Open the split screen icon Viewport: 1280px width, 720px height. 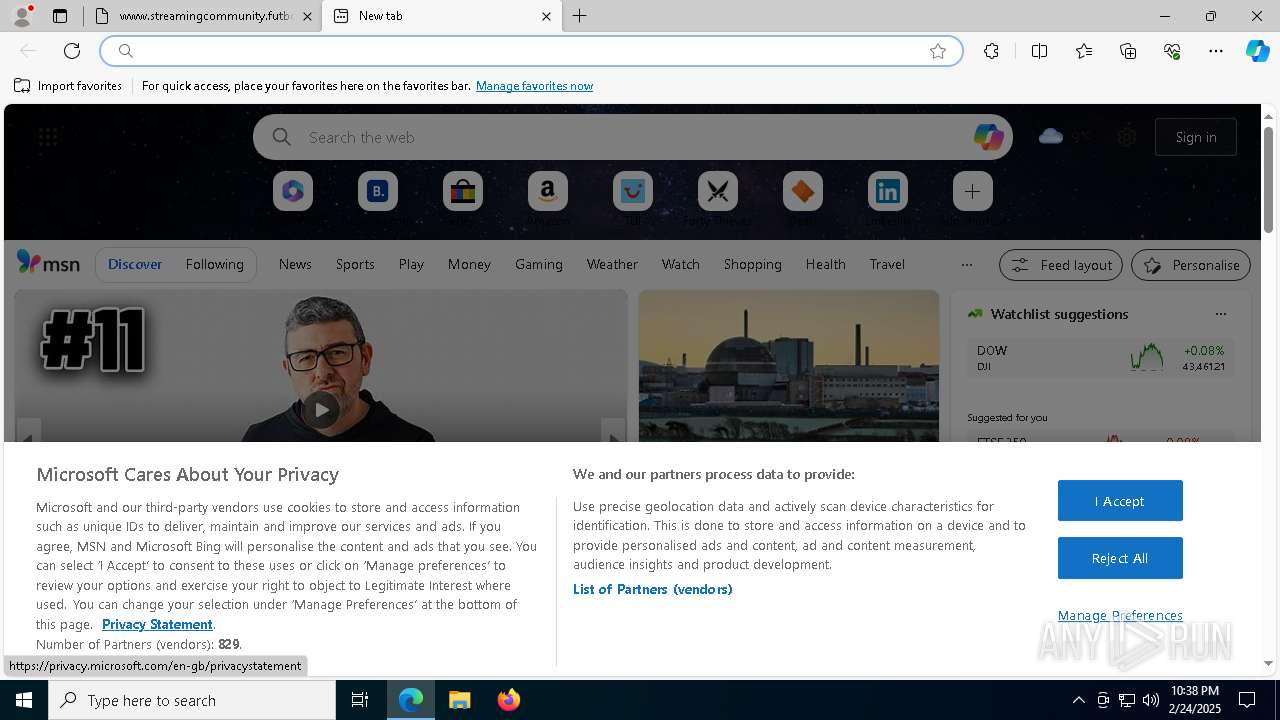tap(1039, 51)
